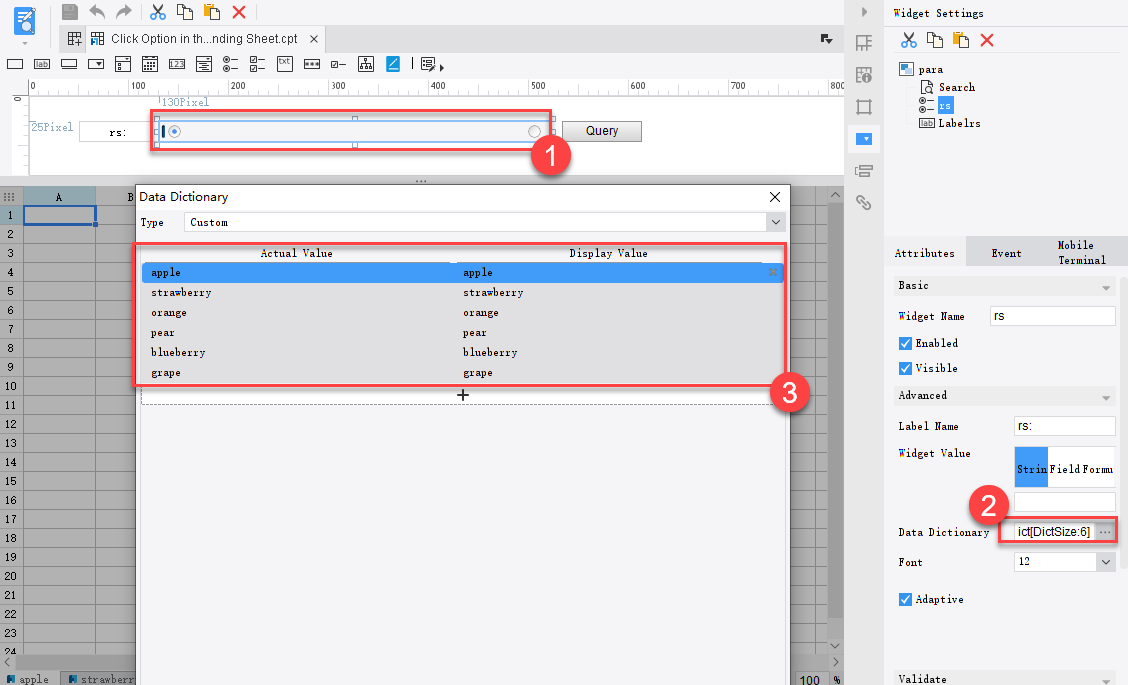The height and width of the screenshot is (685, 1128).
Task: Disable the Enabled checkbox
Action: click(905, 343)
